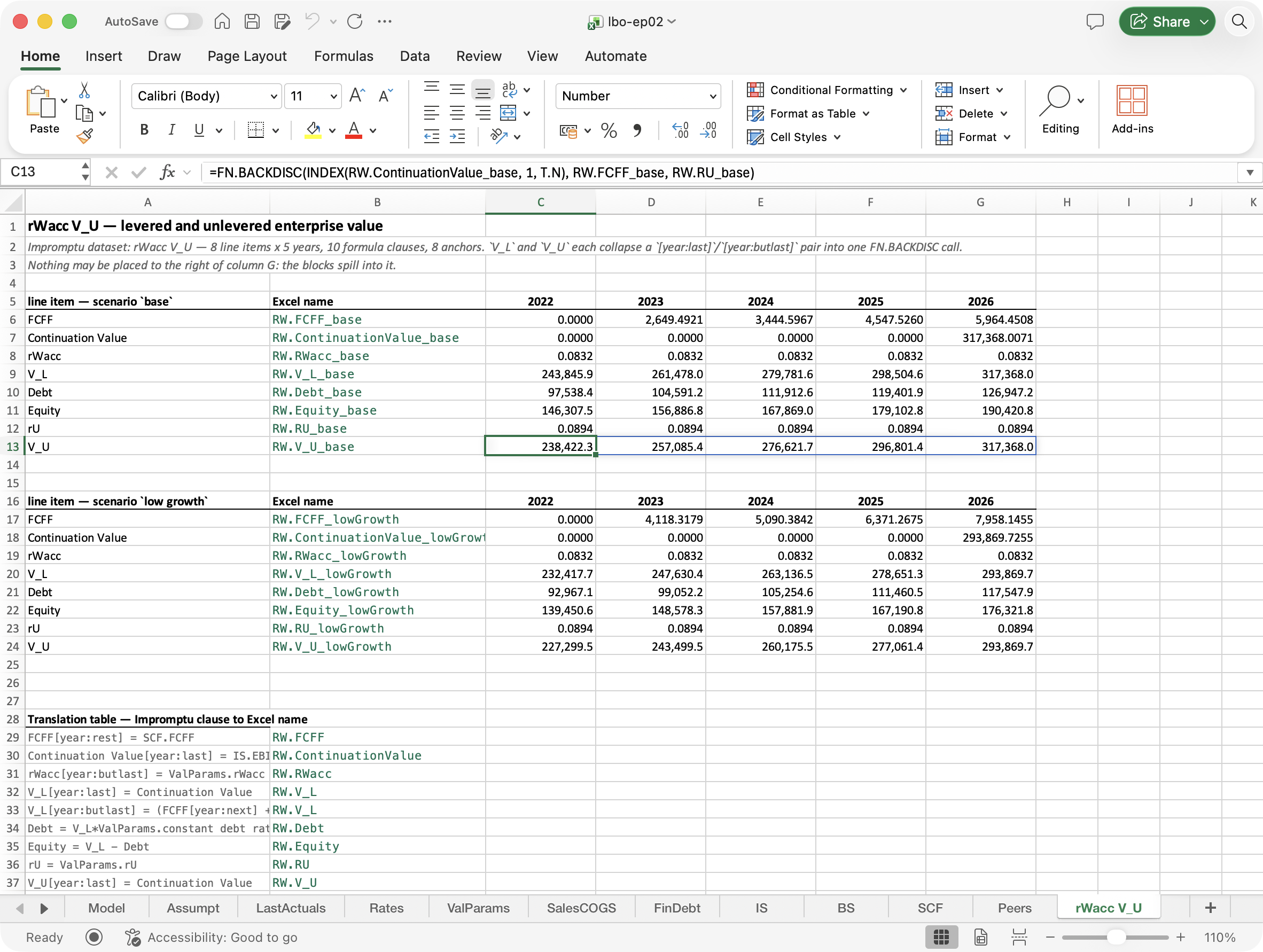1263x952 pixels.
Task: Switch to the FinDebt sheet
Action: pos(676,908)
